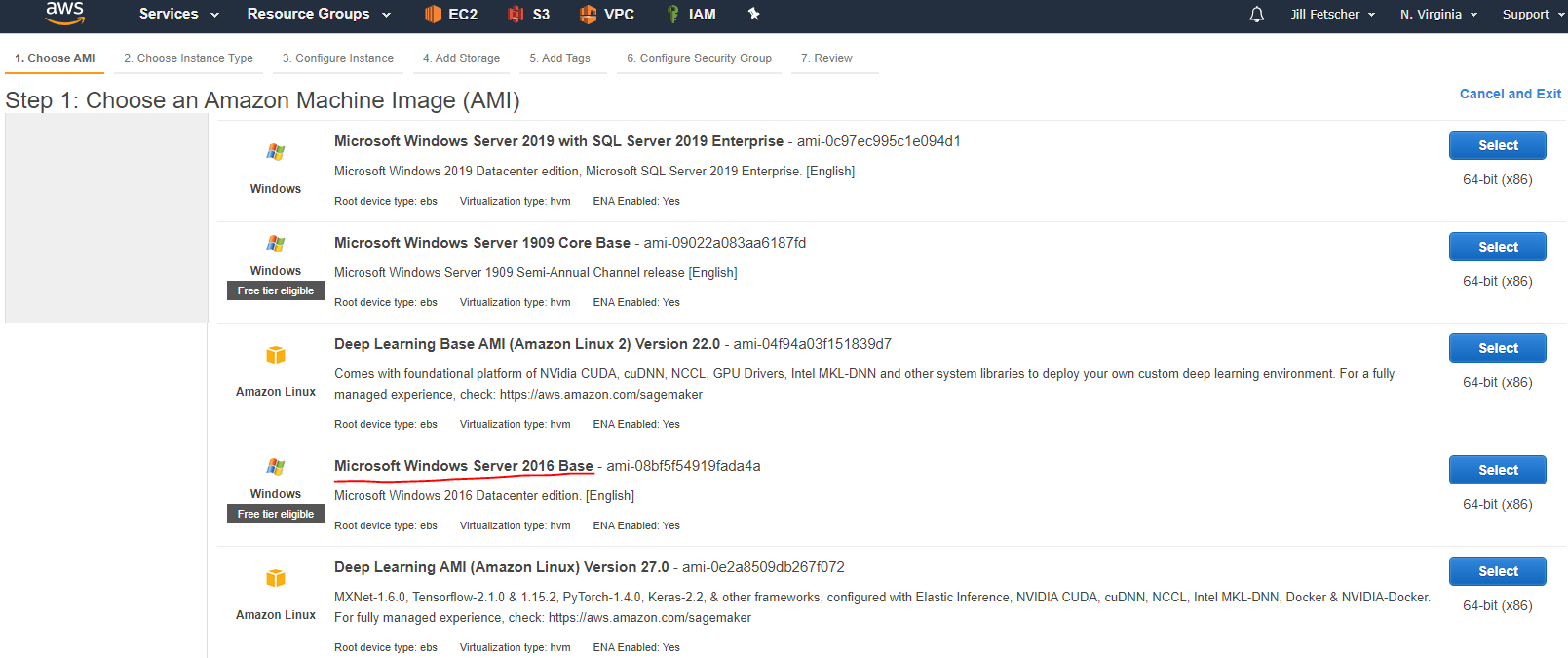Click AMI ID ami-08bf5f54919fada4a
Image resolution: width=1568 pixels, height=658 pixels.
[x=683, y=466]
